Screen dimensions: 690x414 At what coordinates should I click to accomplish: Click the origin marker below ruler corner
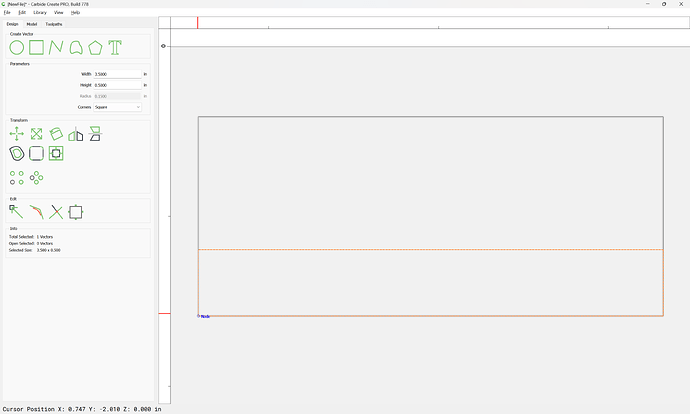pyautogui.click(x=163, y=46)
